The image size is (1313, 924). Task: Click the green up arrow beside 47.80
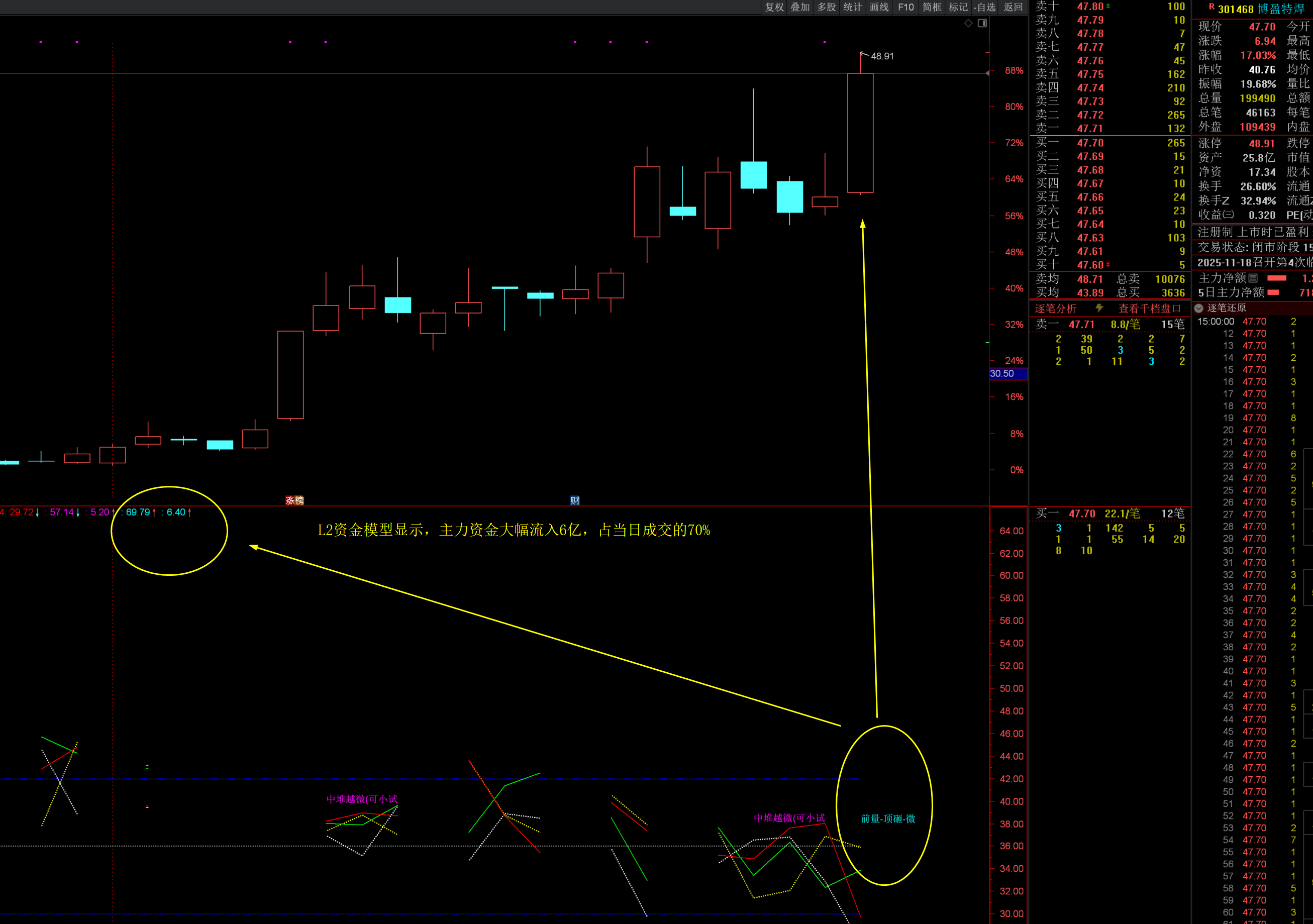click(1108, 6)
